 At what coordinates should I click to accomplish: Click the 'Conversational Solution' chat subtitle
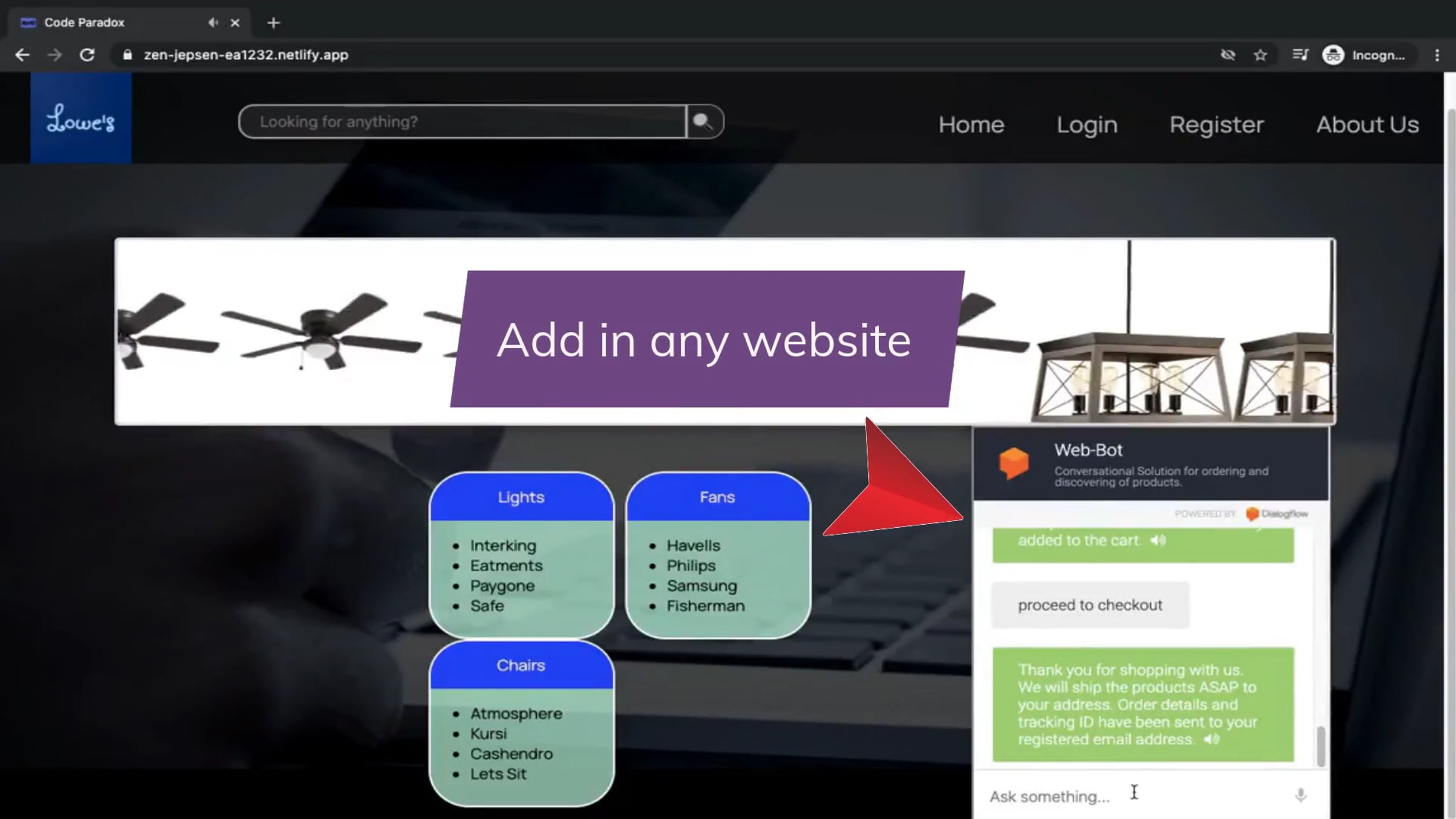(x=1161, y=476)
